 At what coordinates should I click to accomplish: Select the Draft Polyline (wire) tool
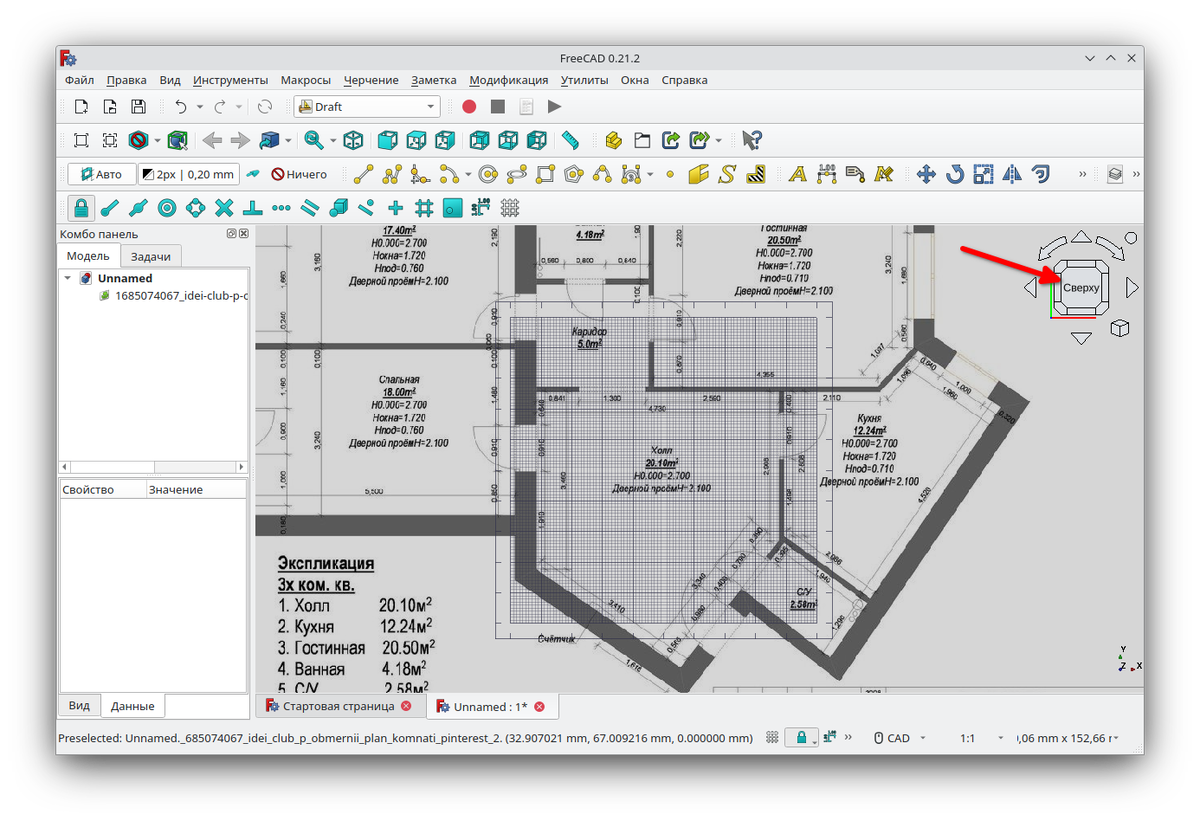coord(392,175)
